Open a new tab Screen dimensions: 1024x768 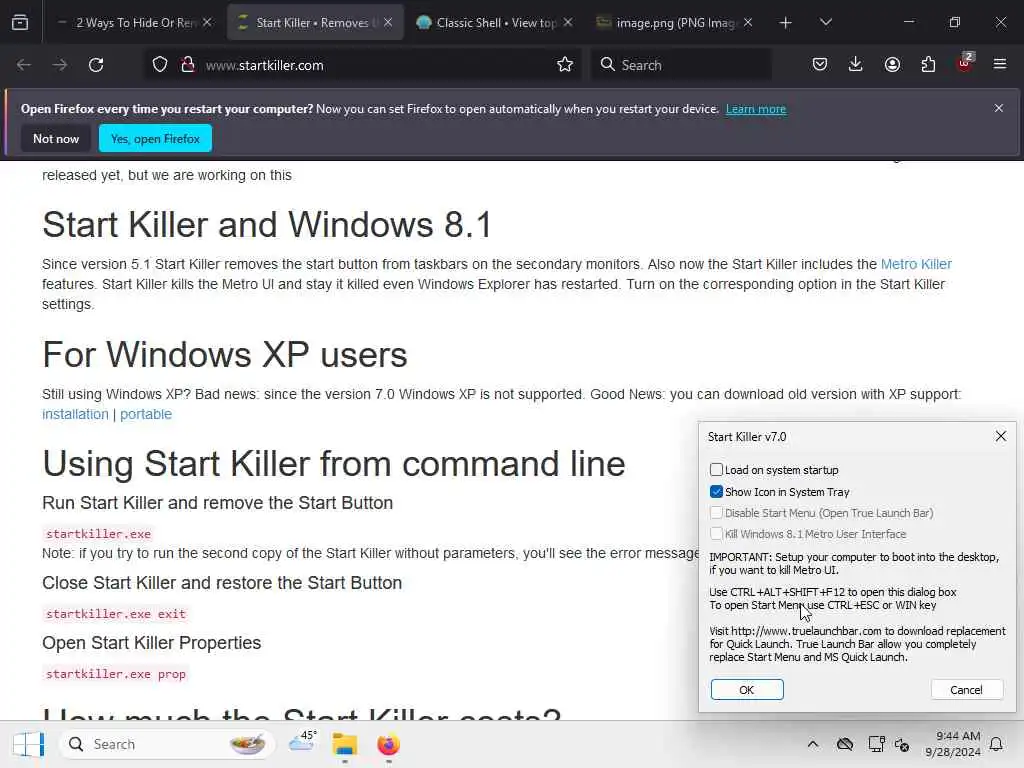pyautogui.click(x=786, y=23)
